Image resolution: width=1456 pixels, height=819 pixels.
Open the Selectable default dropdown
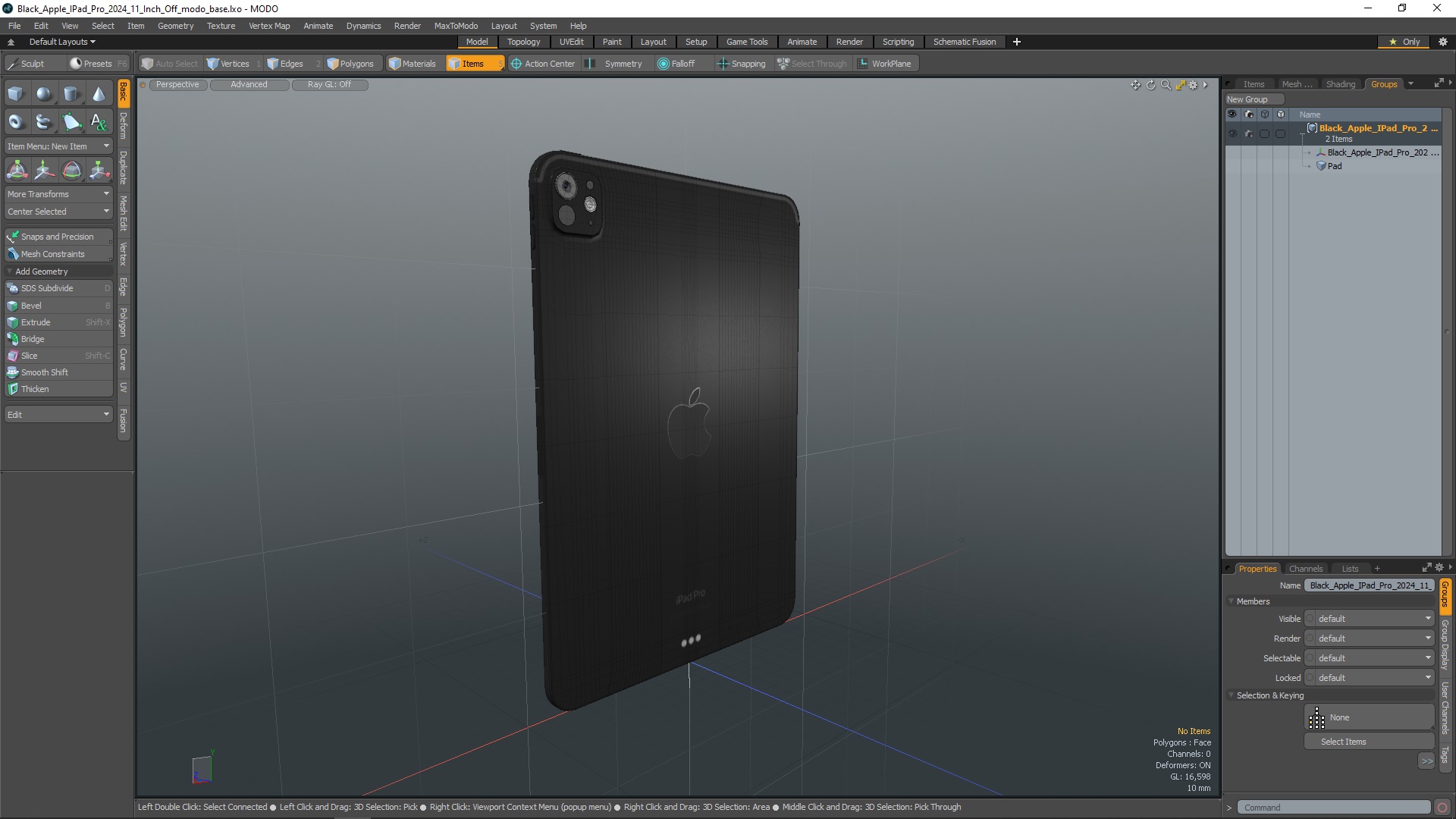1374,658
